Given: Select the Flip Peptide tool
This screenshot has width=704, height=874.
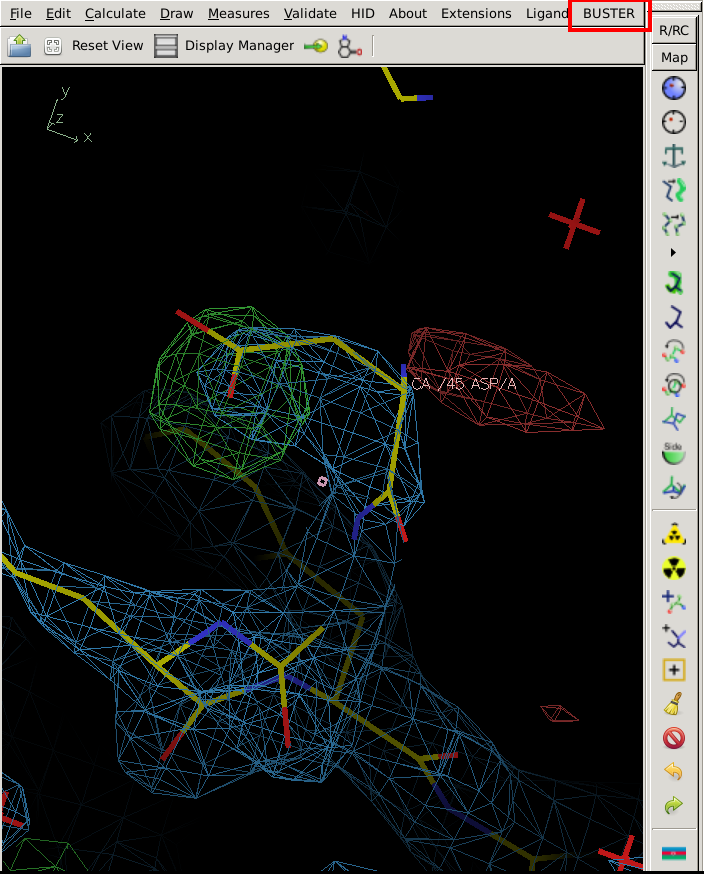Looking at the screenshot, I should 674,419.
